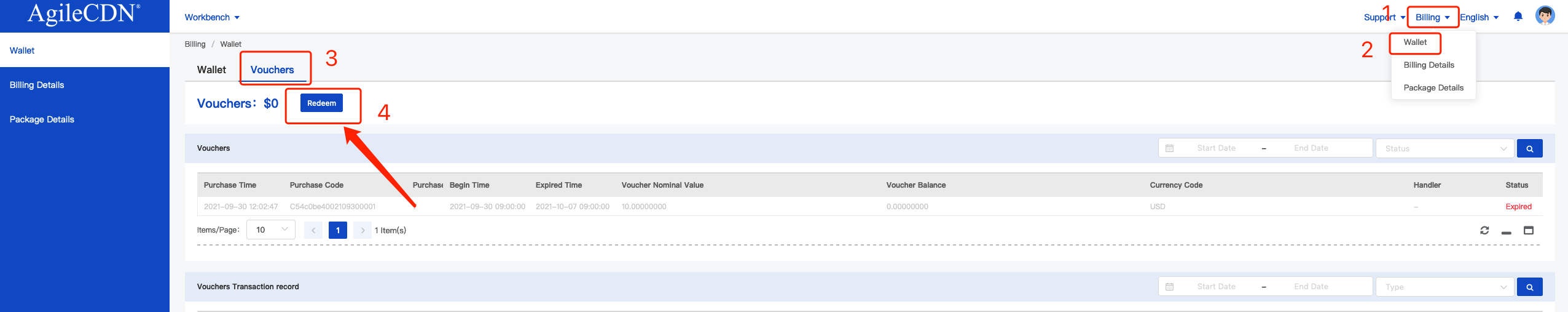Click the Redeem button
Screen dimensions: 1568x312
click(x=321, y=103)
